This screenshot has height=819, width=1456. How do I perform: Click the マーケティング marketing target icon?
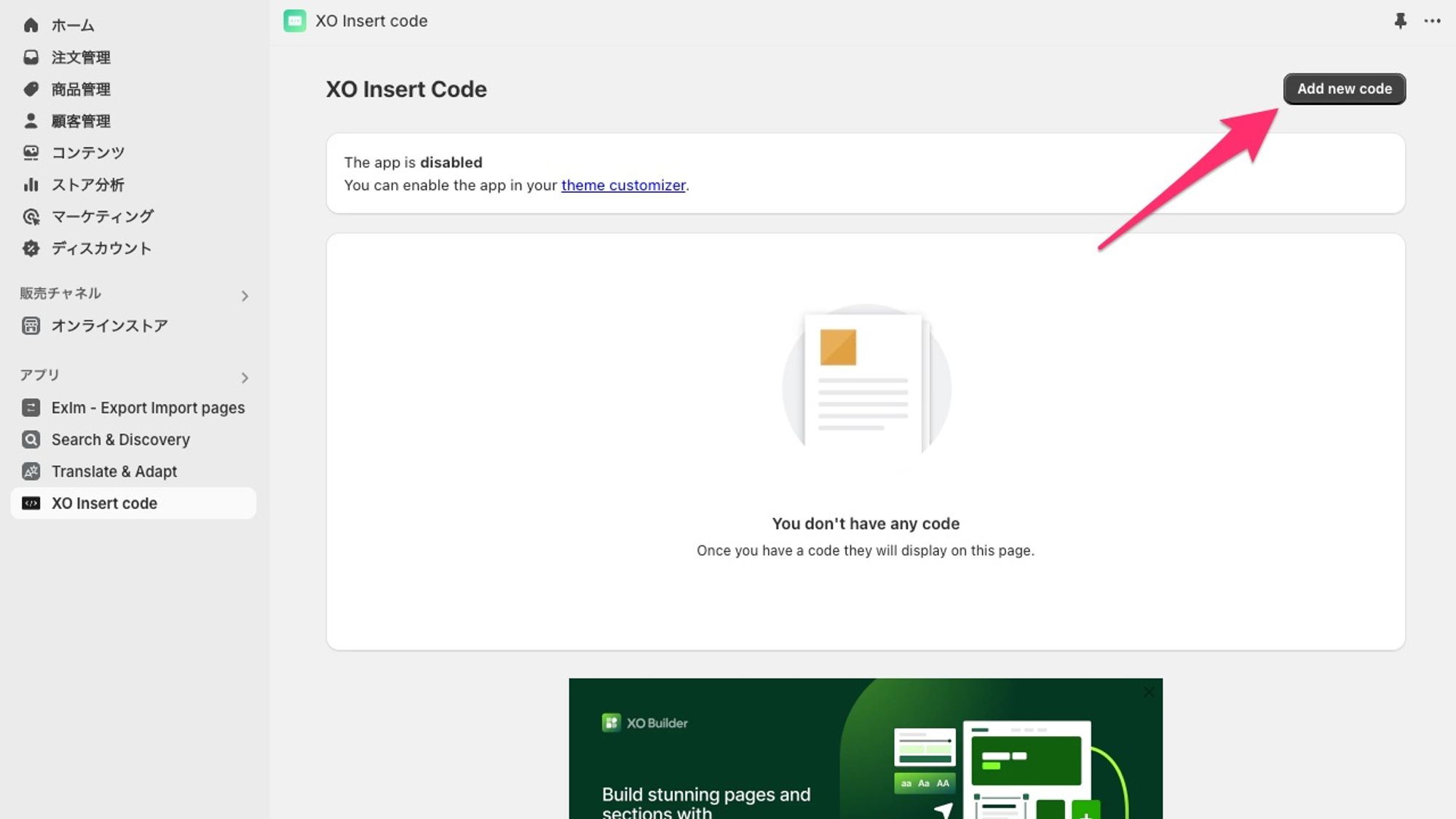pyautogui.click(x=31, y=217)
